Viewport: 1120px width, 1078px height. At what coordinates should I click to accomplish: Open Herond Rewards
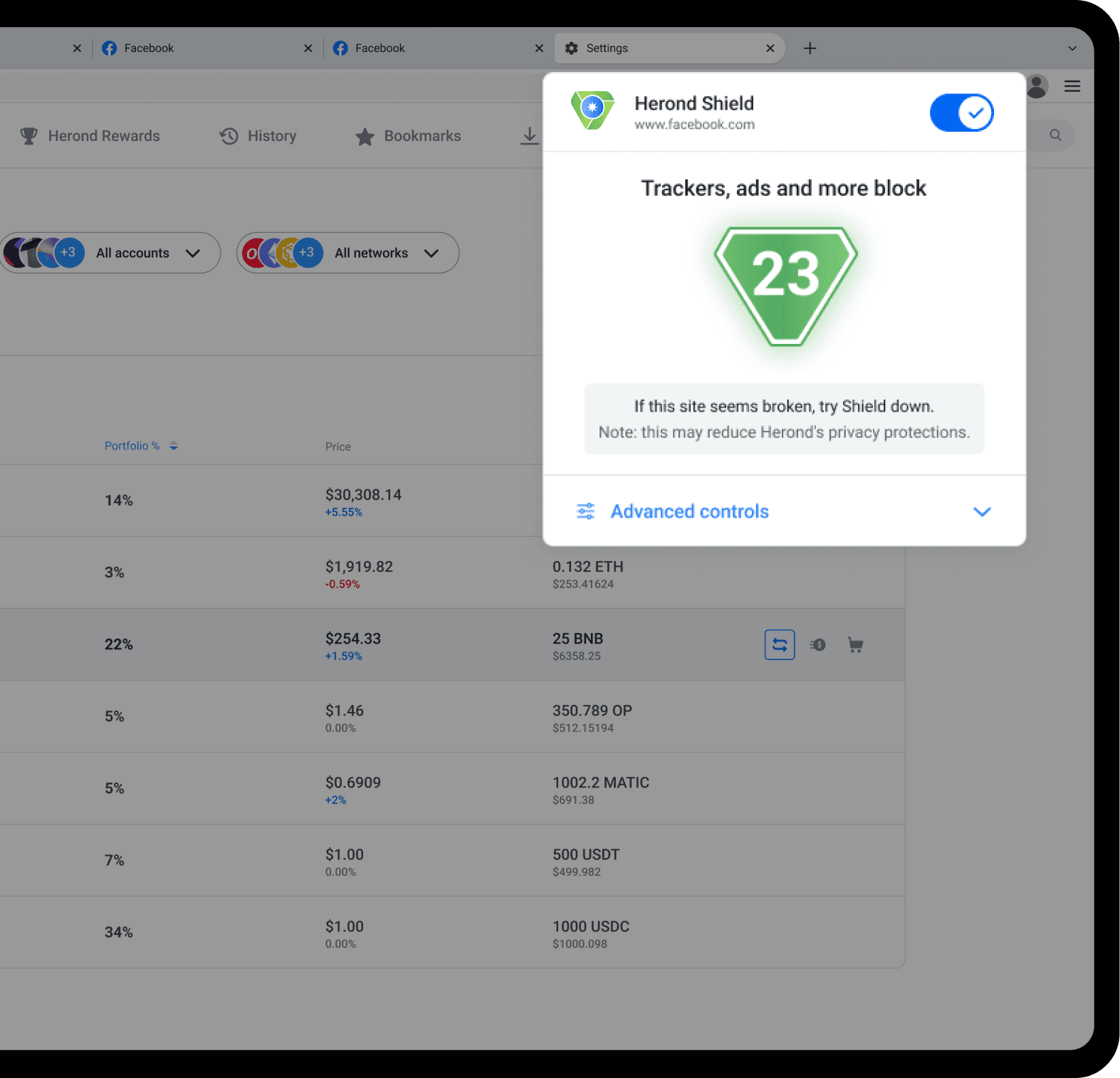click(x=90, y=136)
